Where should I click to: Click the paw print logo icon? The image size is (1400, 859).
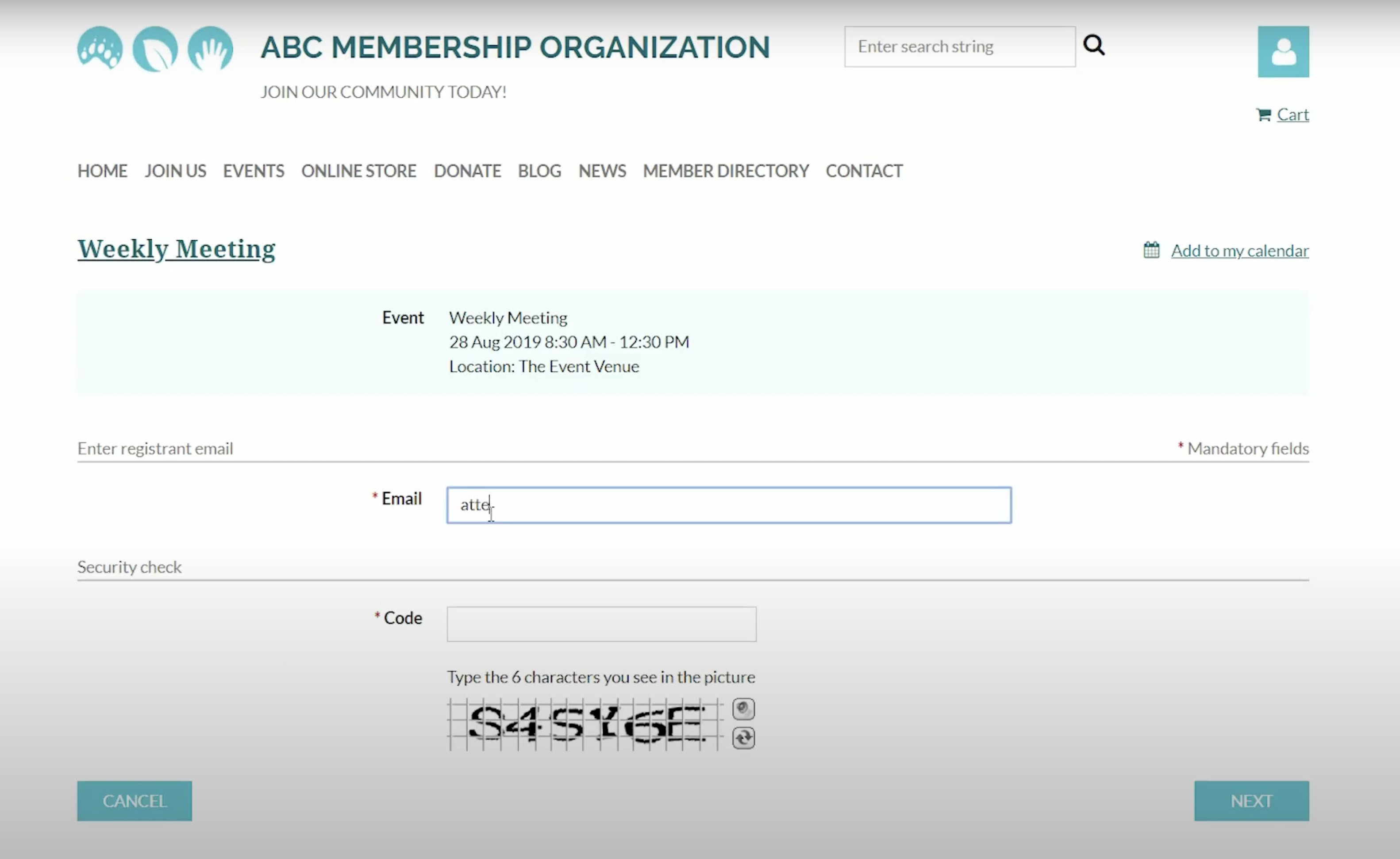100,49
